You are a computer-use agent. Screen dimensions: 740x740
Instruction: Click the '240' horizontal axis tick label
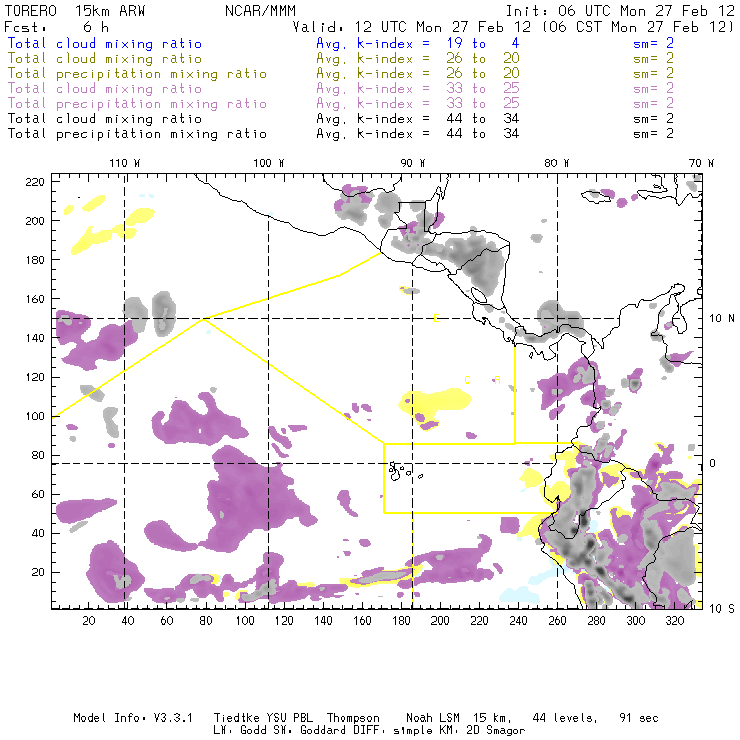(518, 621)
